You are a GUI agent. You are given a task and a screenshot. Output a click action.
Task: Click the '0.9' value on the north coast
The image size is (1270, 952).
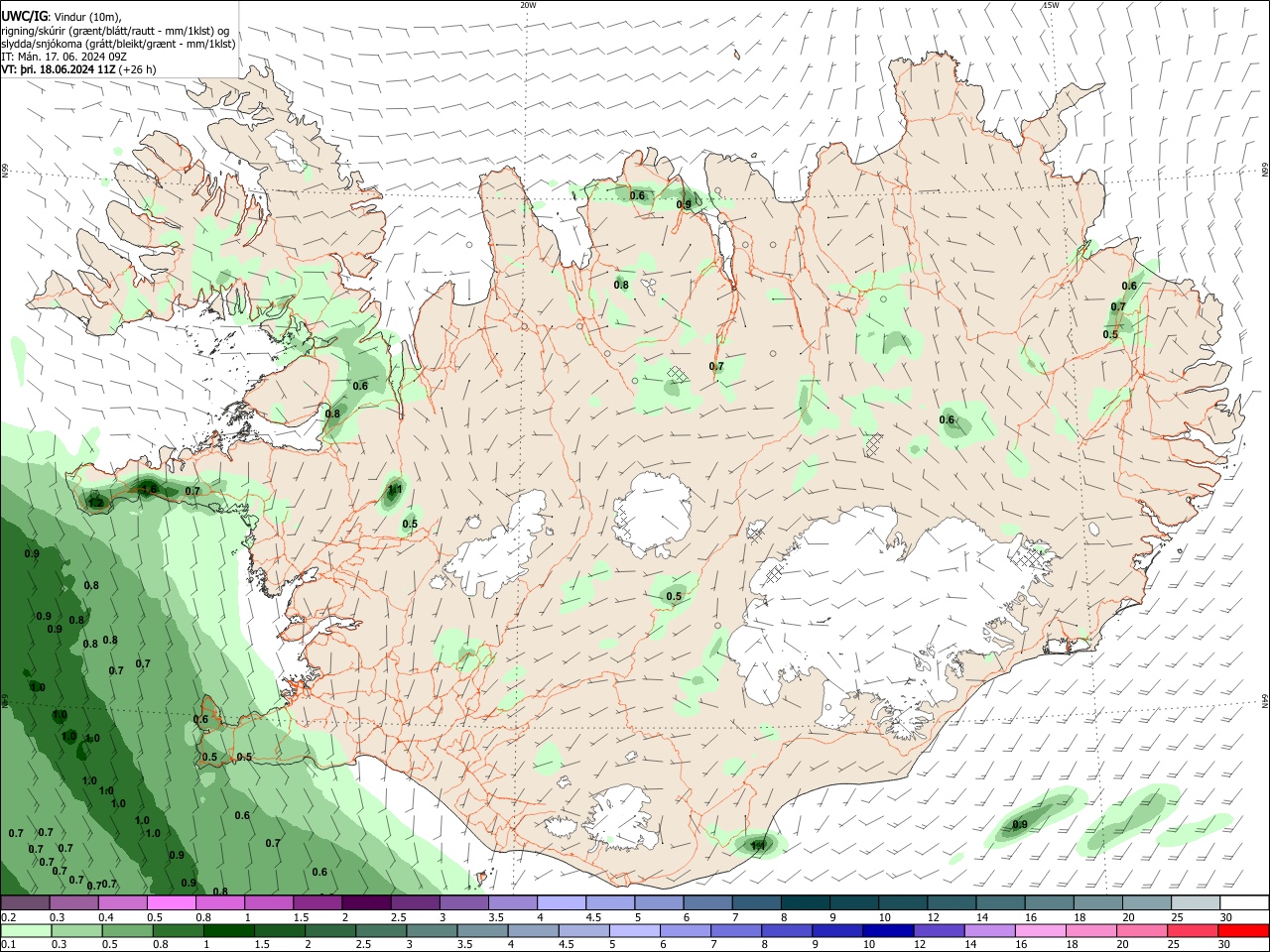[x=684, y=205]
